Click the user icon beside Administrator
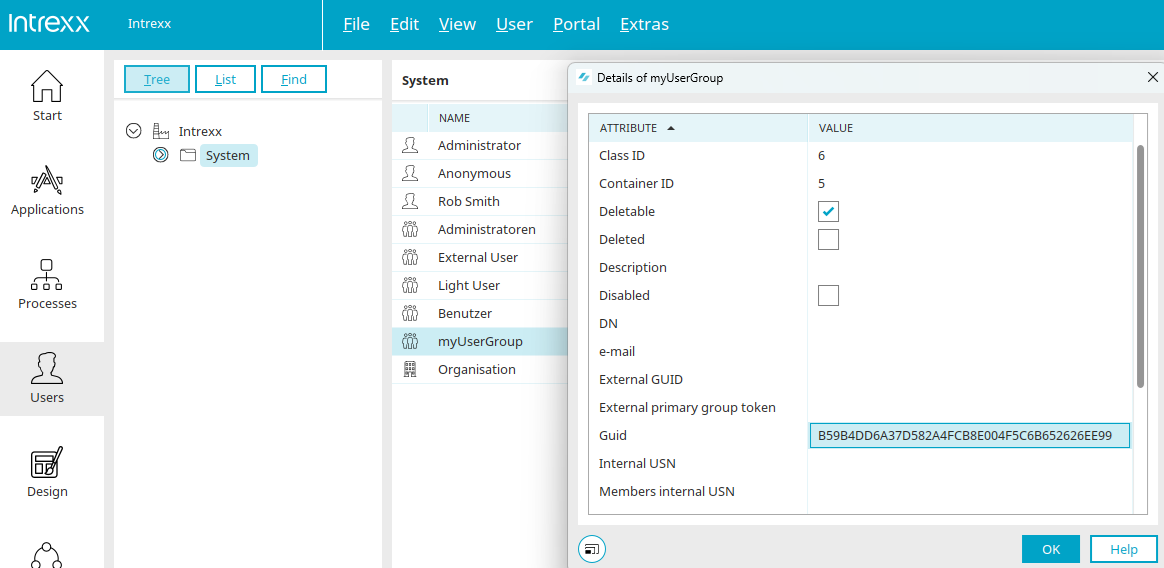The width and height of the screenshot is (1164, 568). coord(410,146)
